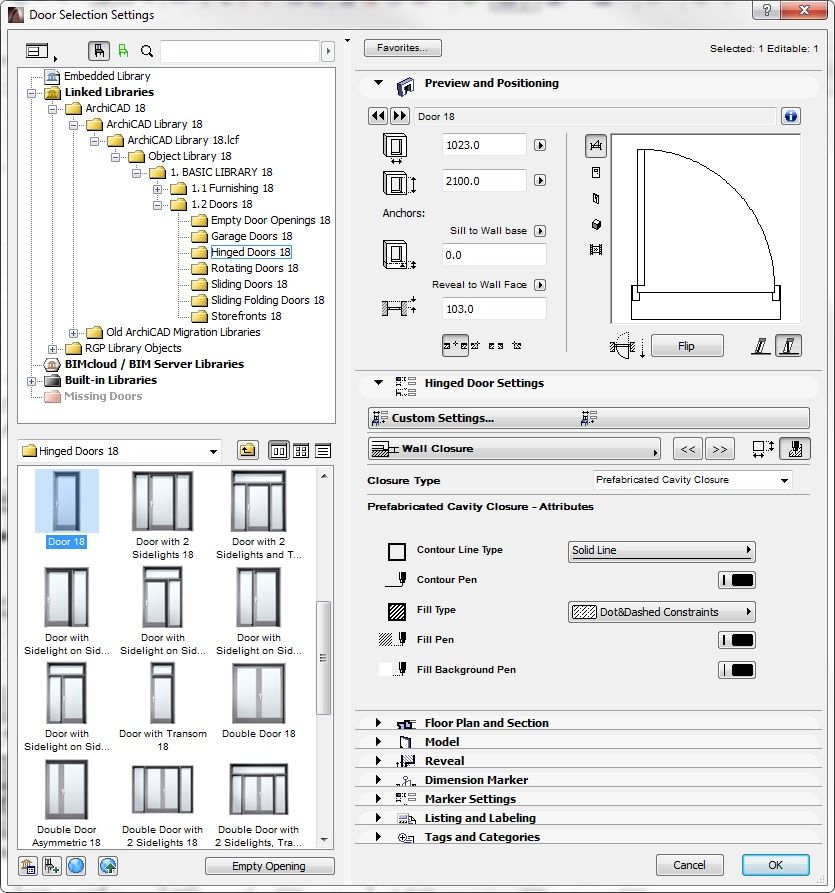This screenshot has width=835, height=893.
Task: Go to next settings page >>
Action: coord(719,449)
